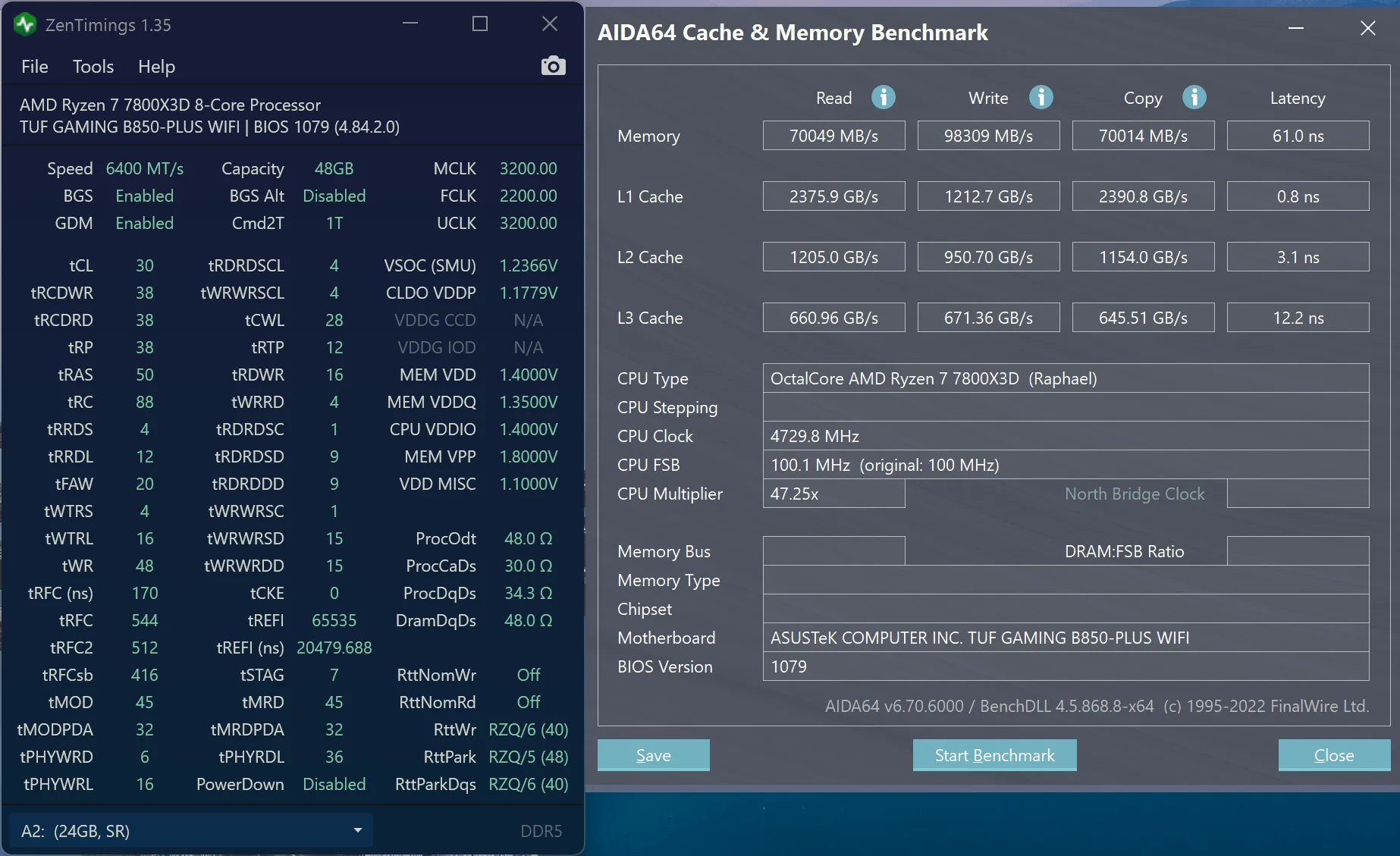Click the L1 Cache latency 0.8 ns

pyautogui.click(x=1298, y=196)
